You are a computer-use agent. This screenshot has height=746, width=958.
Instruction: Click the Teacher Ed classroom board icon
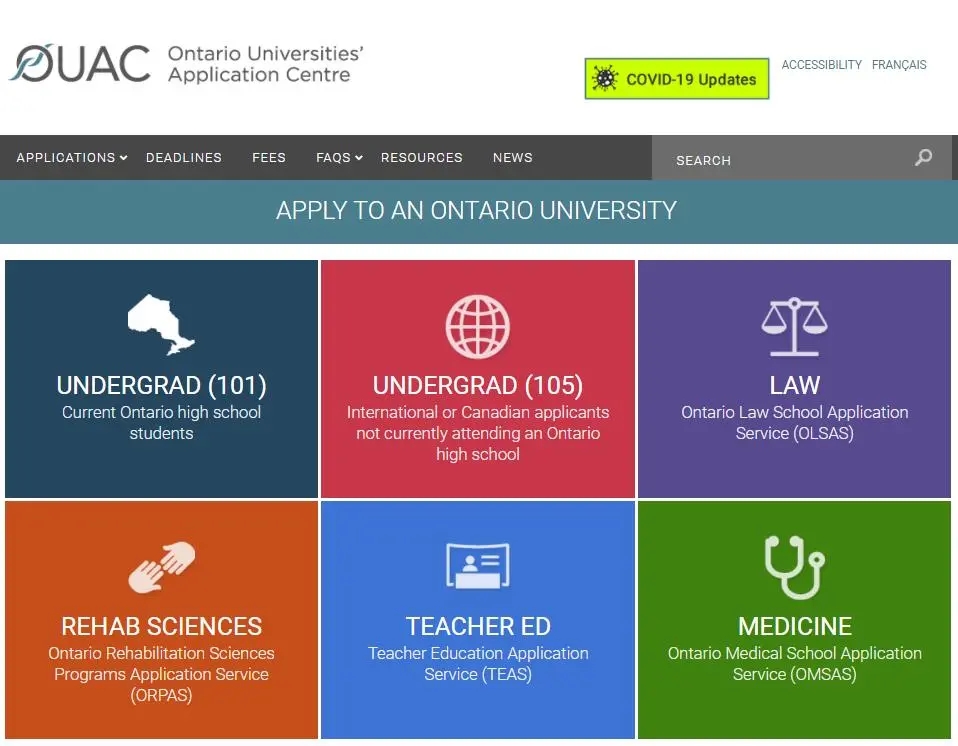(477, 566)
